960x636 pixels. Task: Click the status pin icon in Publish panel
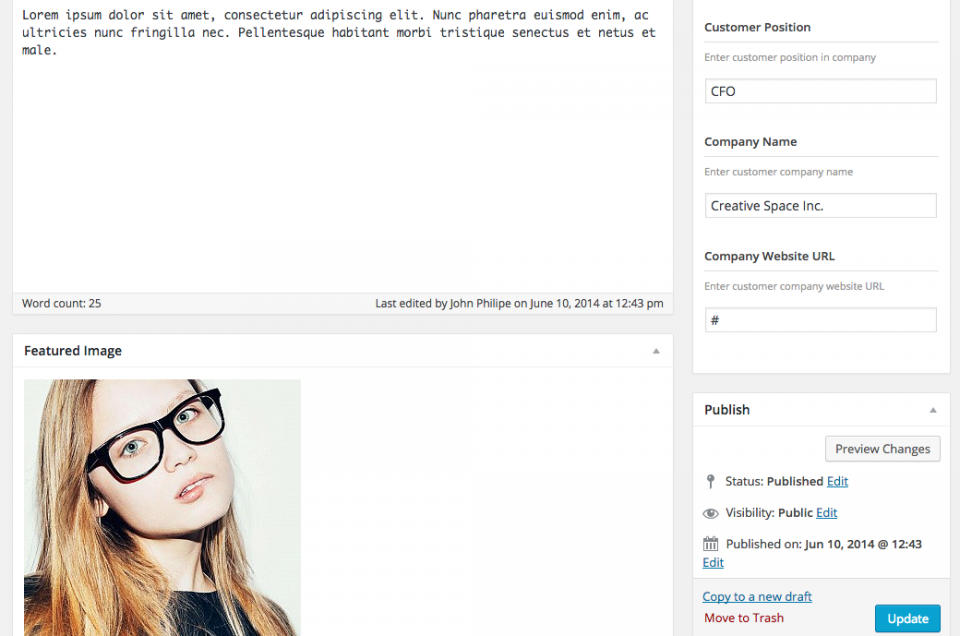click(x=710, y=482)
